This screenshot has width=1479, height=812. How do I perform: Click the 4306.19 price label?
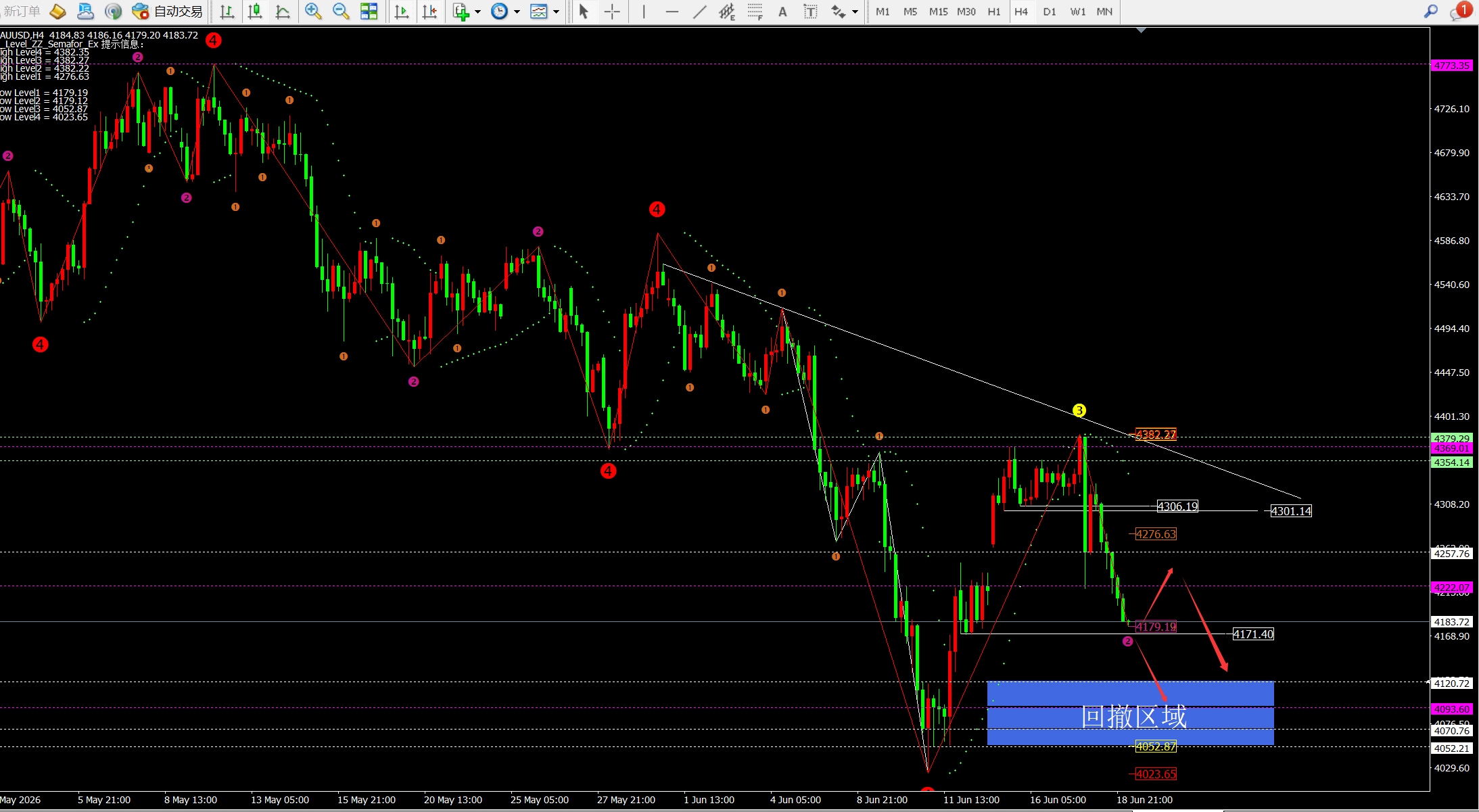coord(1177,506)
